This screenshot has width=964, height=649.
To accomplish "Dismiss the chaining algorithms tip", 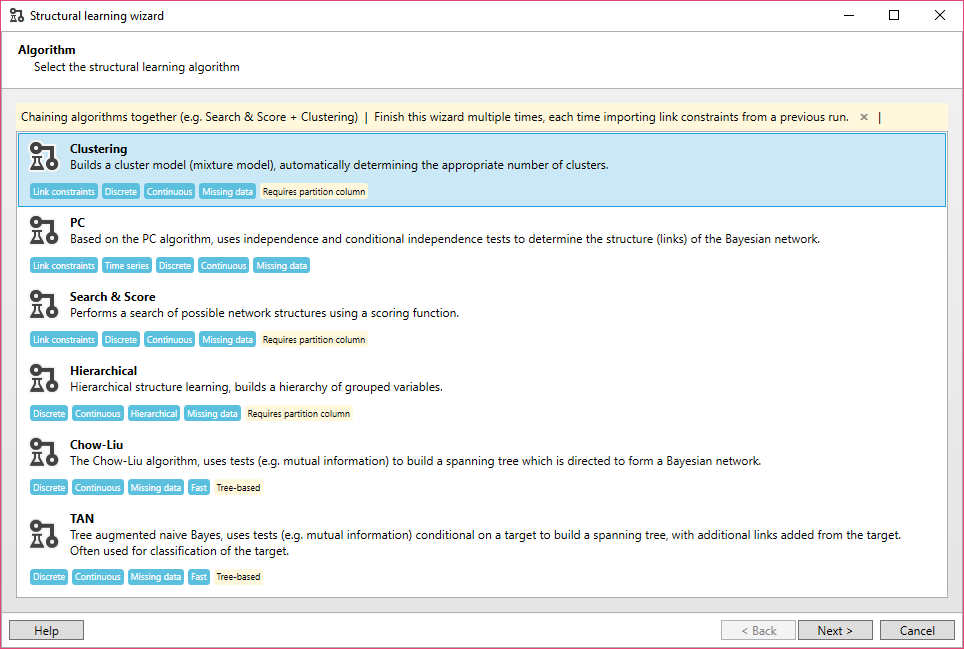I will 864,117.
